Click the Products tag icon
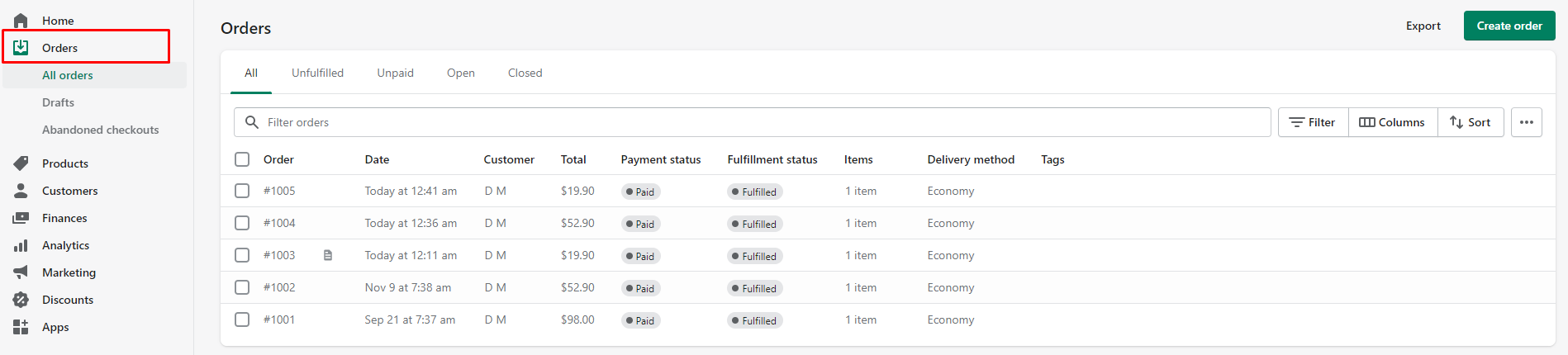Screen dimensions: 1568x355 pos(21,163)
